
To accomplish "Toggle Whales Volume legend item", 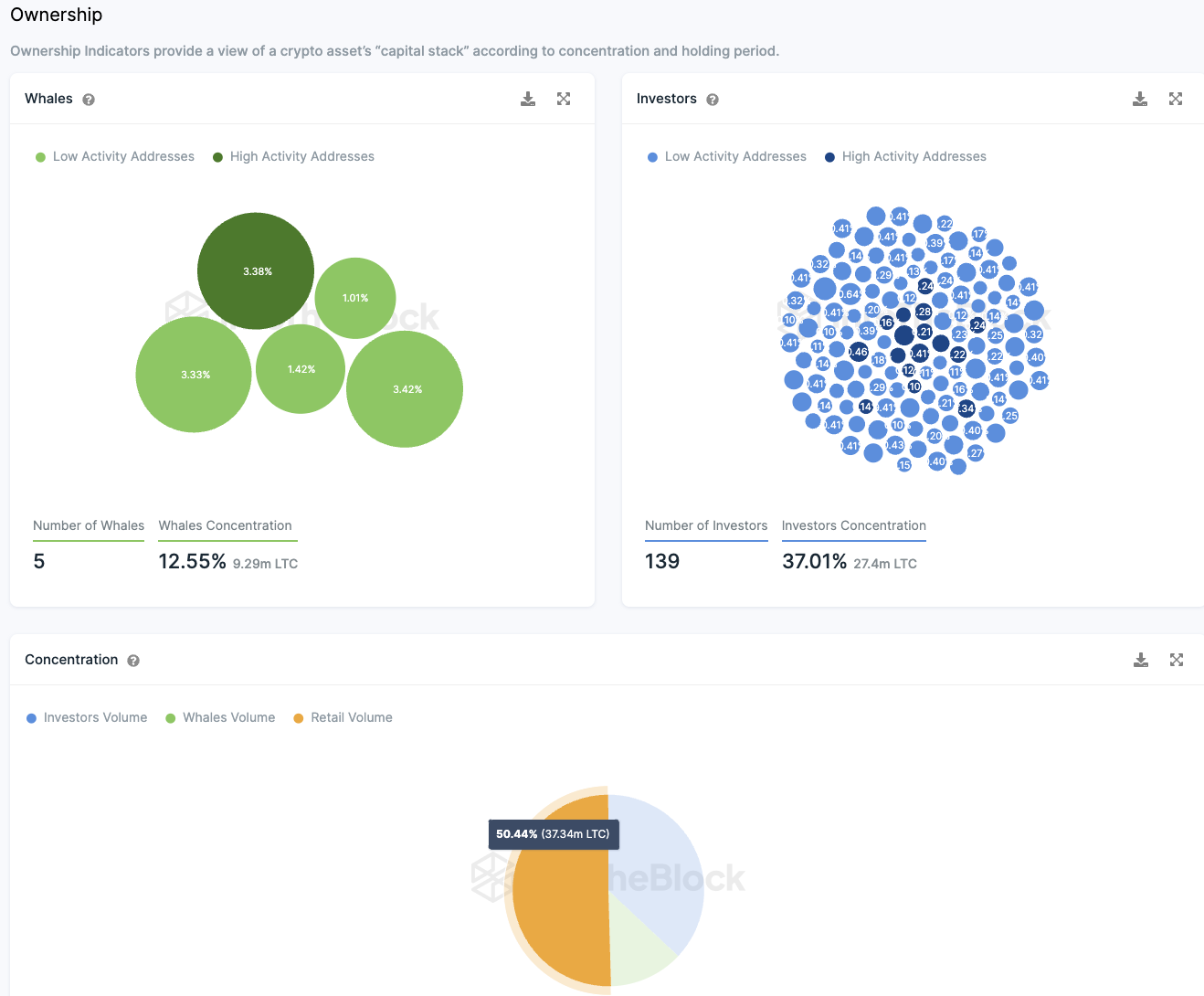I will pos(220,718).
